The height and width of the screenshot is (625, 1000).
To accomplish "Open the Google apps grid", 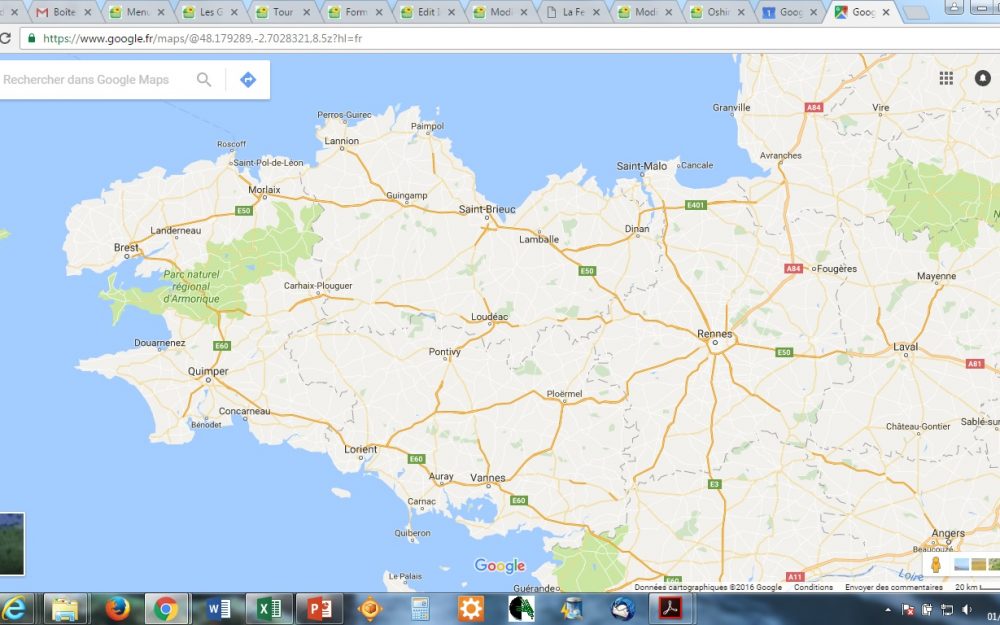I will pyautogui.click(x=946, y=79).
